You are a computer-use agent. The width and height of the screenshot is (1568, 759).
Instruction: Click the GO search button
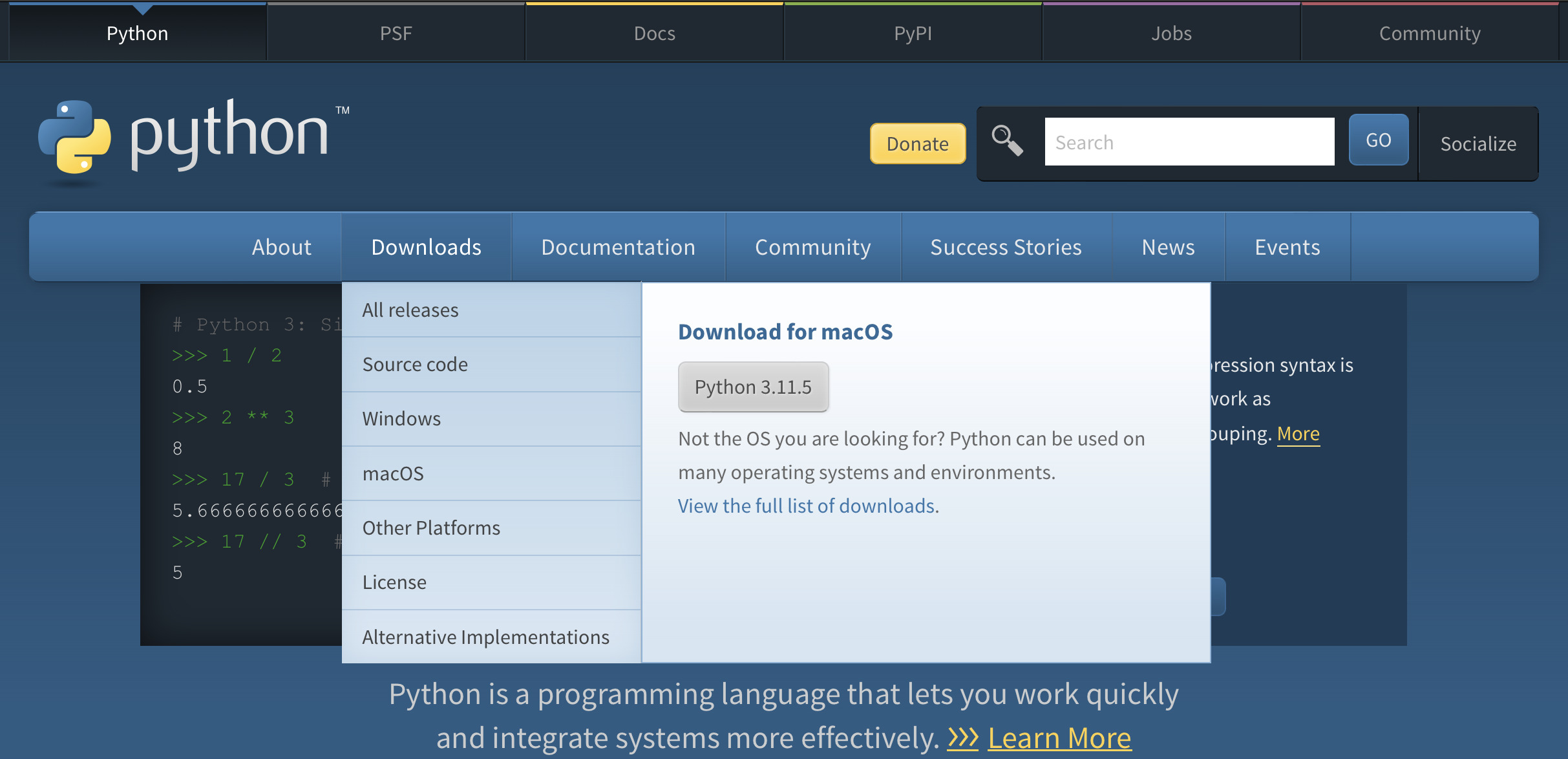[1379, 140]
